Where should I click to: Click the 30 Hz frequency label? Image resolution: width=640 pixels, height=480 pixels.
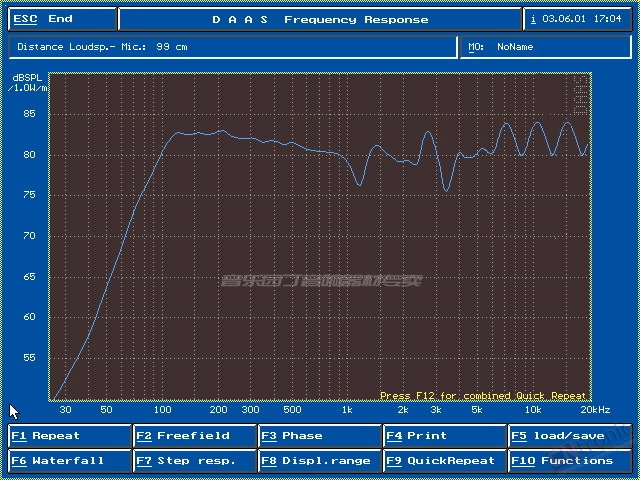pos(65,410)
